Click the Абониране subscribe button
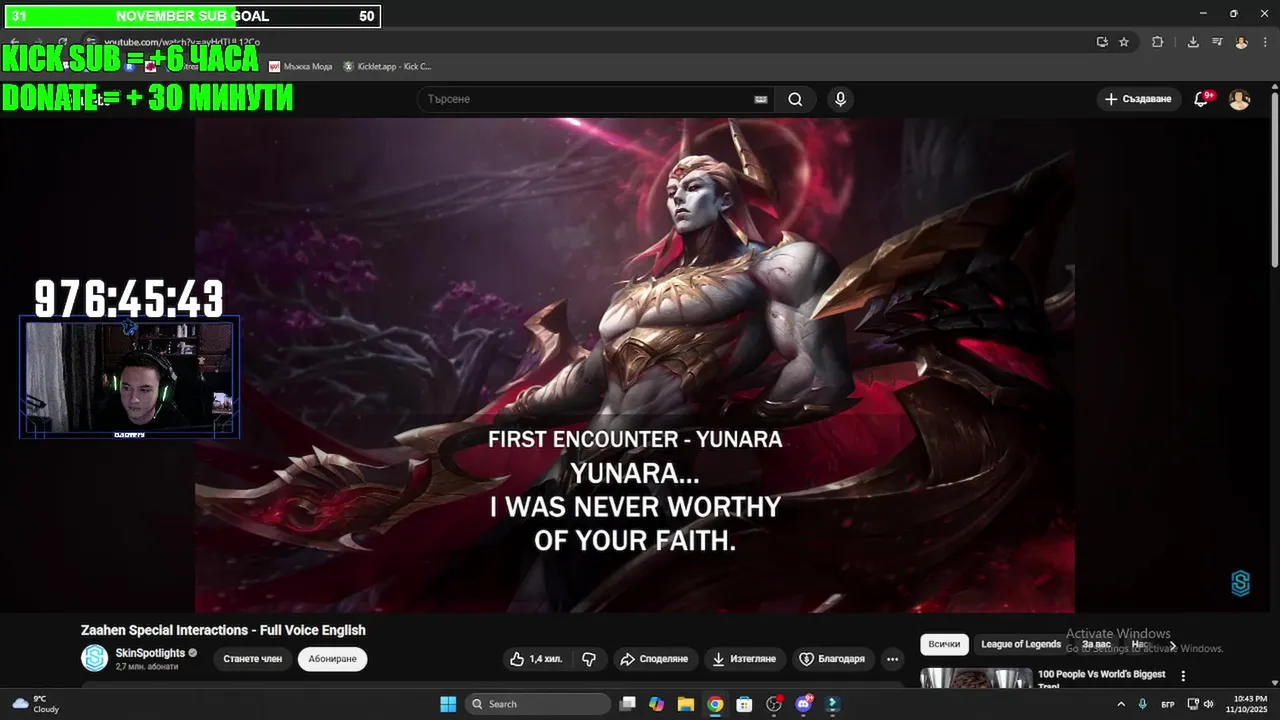 click(x=333, y=659)
